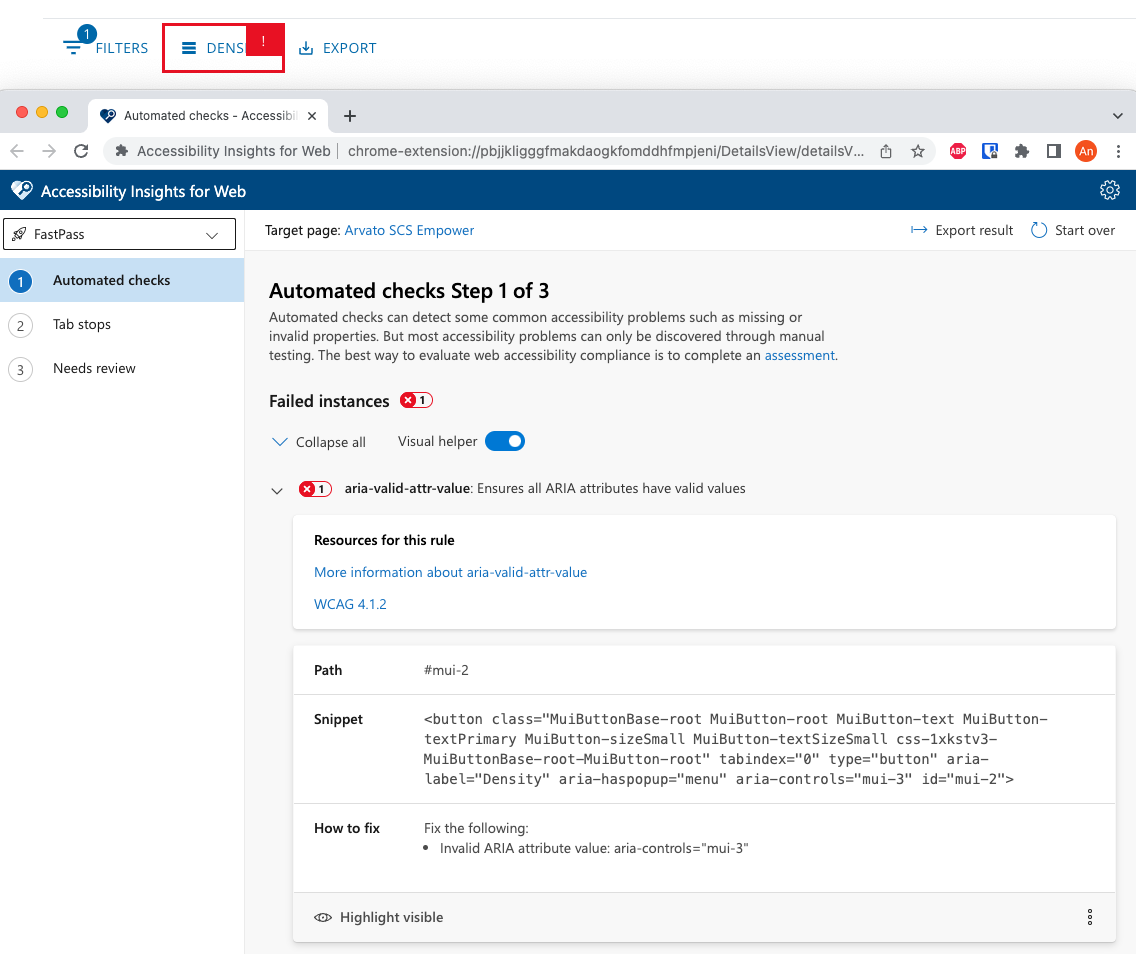
Task: Open the tab search chevron
Action: (1117, 116)
